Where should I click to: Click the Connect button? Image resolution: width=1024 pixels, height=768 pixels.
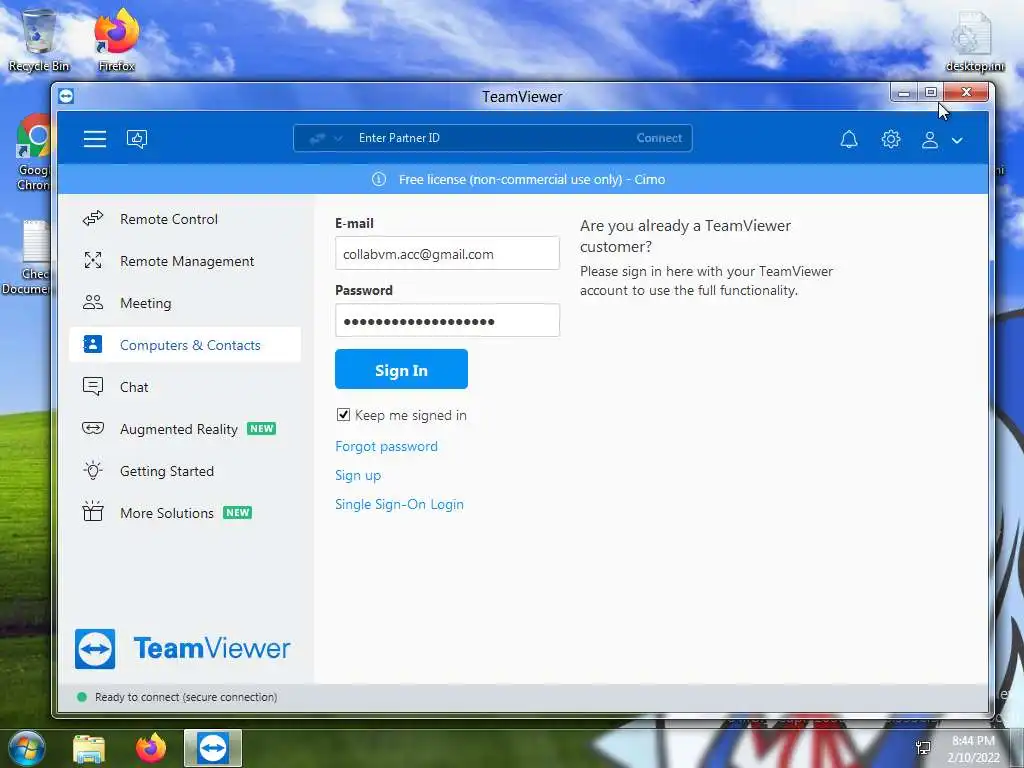(x=659, y=138)
